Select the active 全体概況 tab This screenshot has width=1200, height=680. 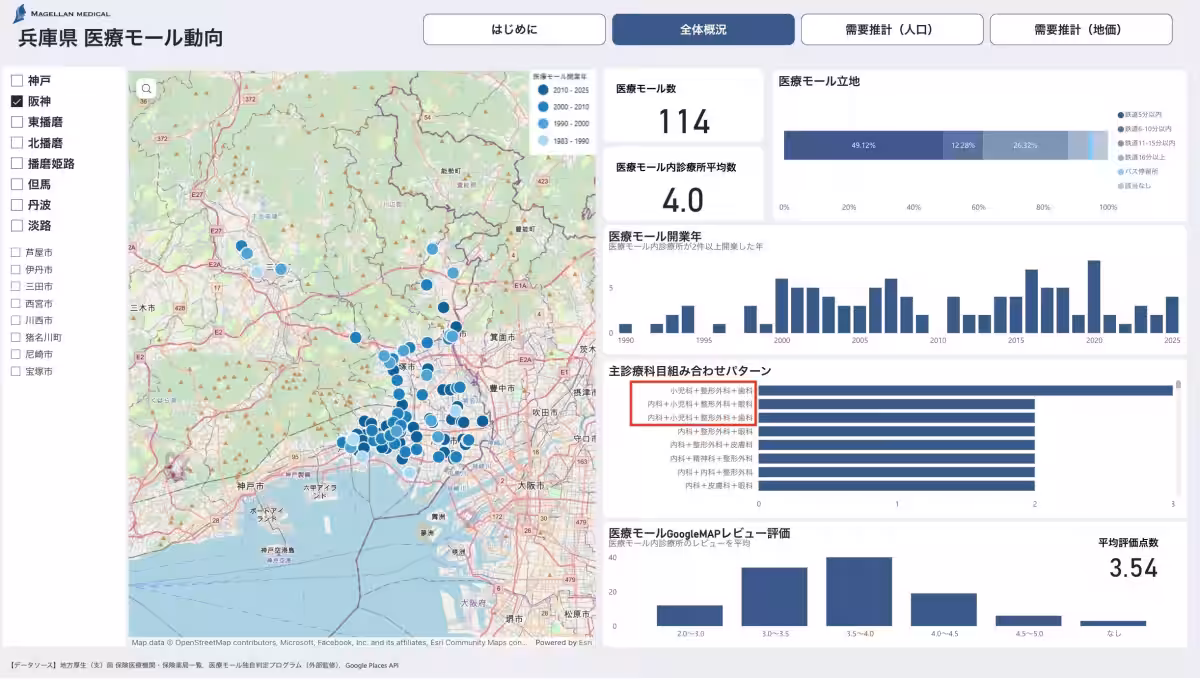[703, 30]
